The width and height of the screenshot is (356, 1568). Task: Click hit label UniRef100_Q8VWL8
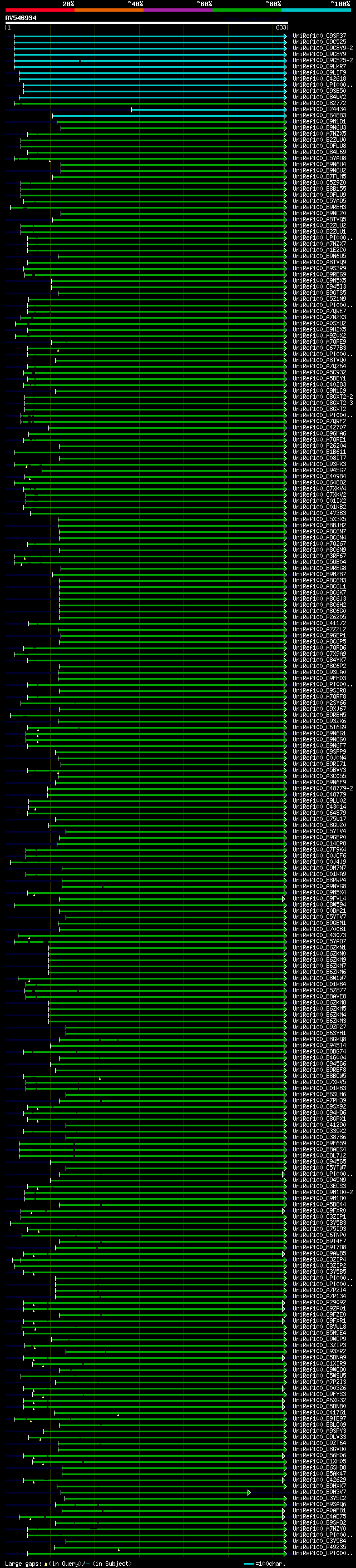tap(319, 1327)
